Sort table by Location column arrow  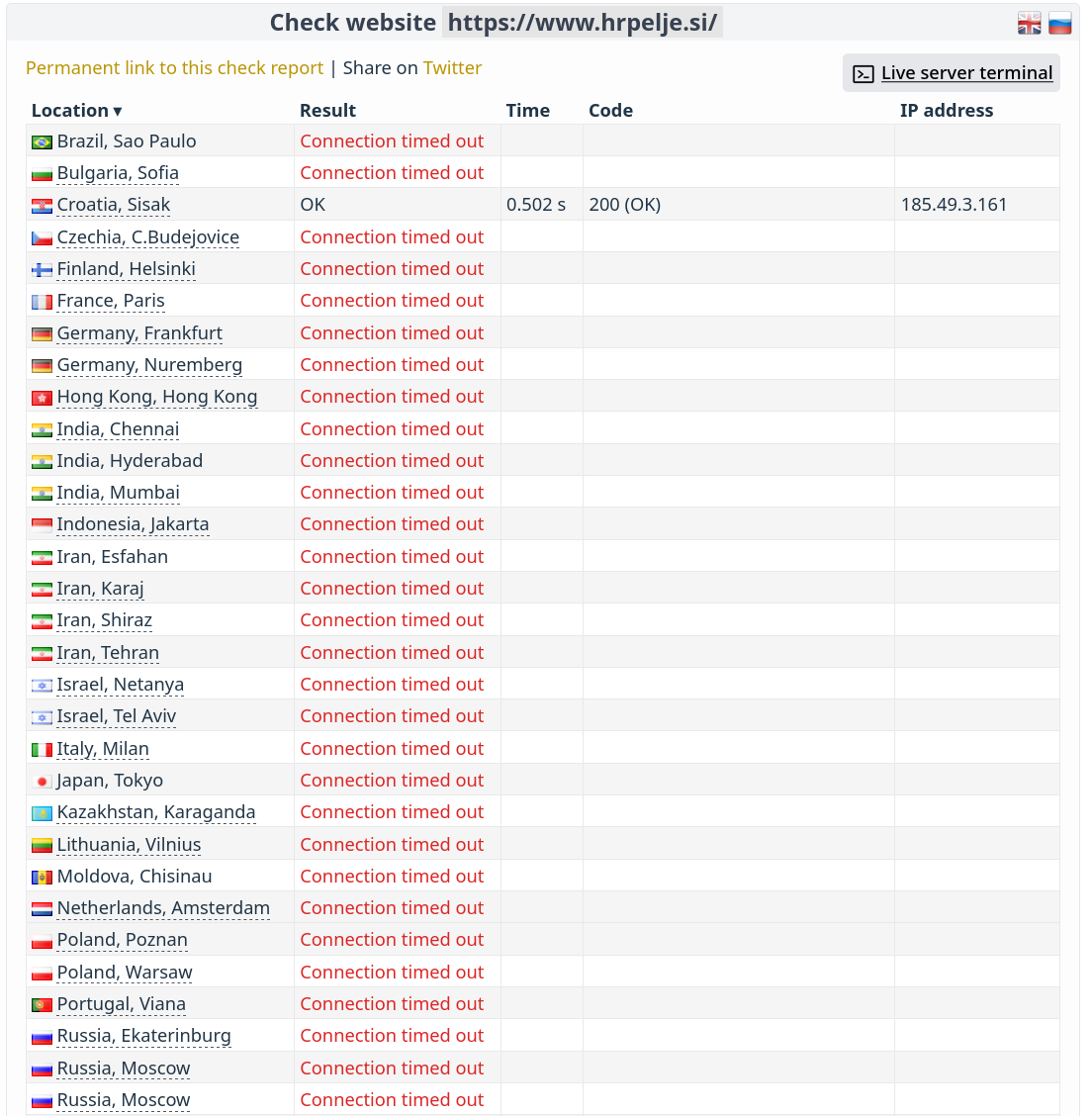(x=118, y=111)
